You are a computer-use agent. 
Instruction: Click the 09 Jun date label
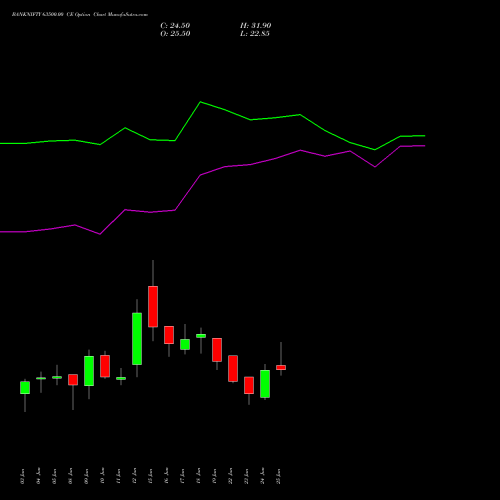(x=87, y=476)
